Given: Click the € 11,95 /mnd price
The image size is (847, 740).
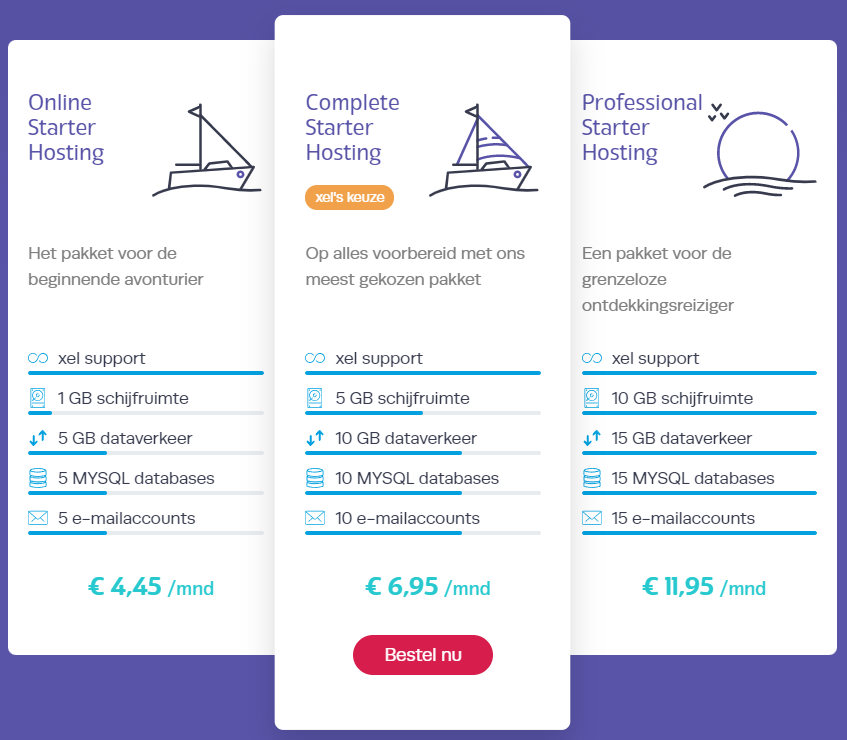Looking at the screenshot, I should pos(704,587).
